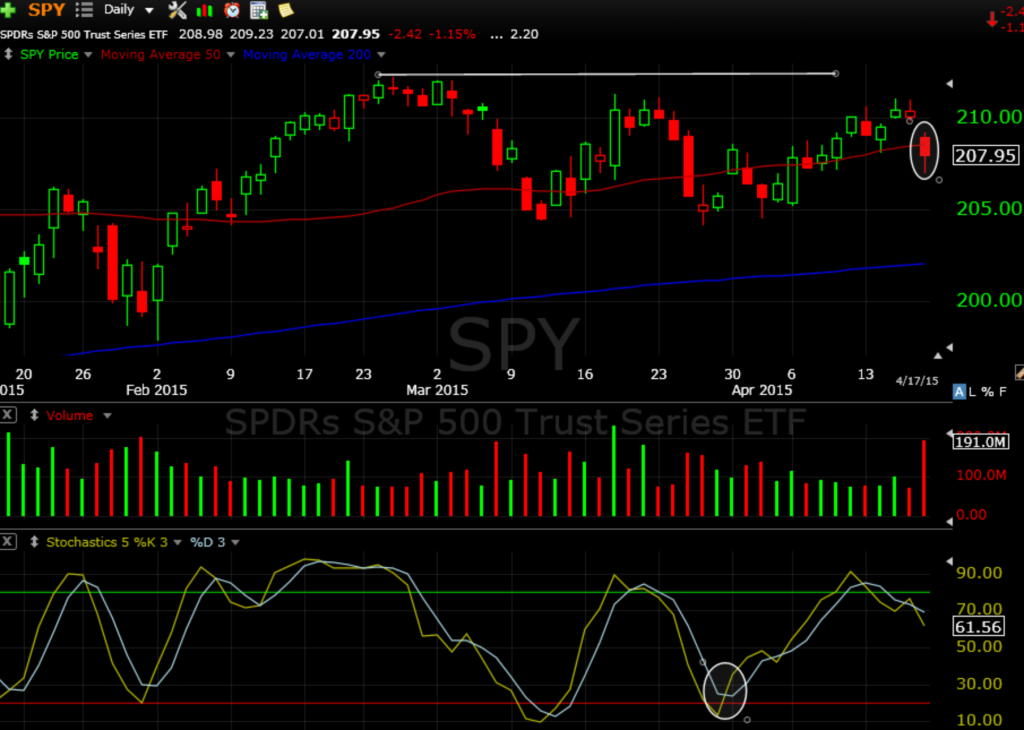This screenshot has height=730, width=1024.
Task: Switch to logarithmic scale L button
Action: 972,392
